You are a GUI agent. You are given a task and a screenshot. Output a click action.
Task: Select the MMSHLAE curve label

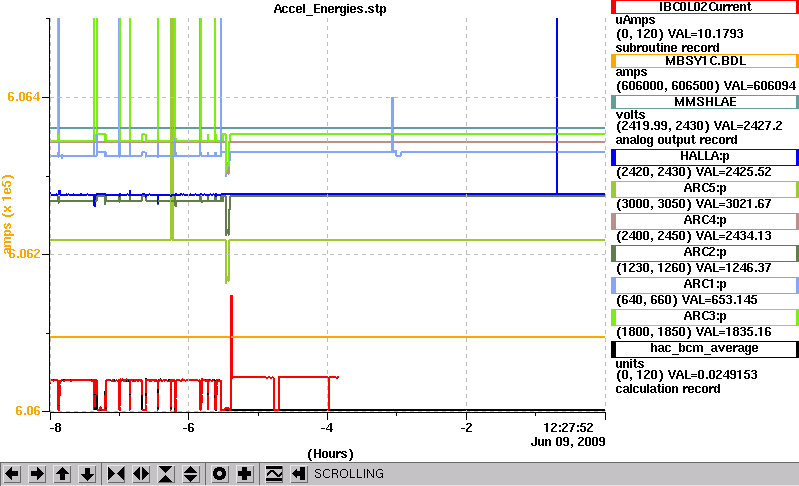[705, 102]
